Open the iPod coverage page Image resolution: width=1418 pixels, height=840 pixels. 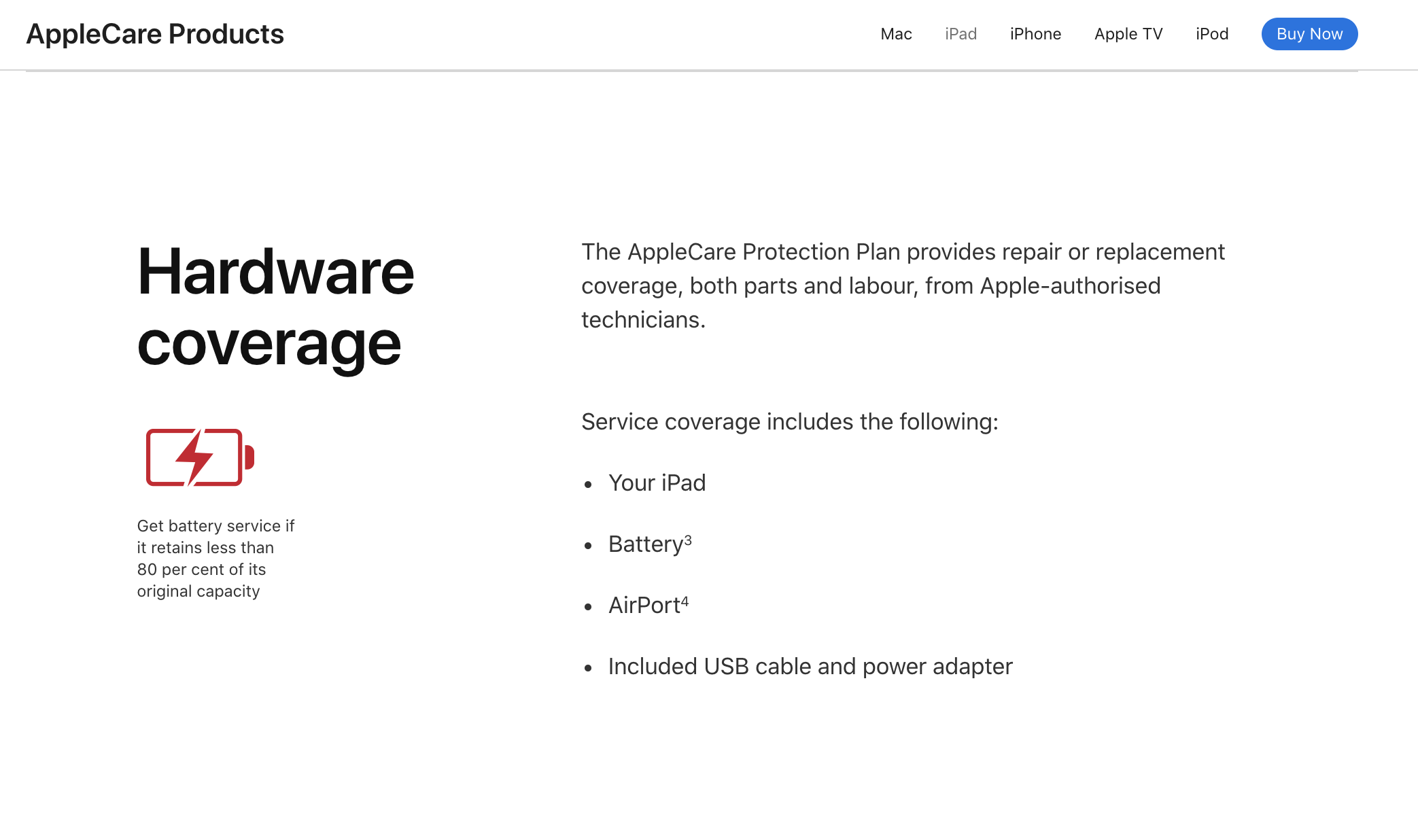(x=1211, y=33)
